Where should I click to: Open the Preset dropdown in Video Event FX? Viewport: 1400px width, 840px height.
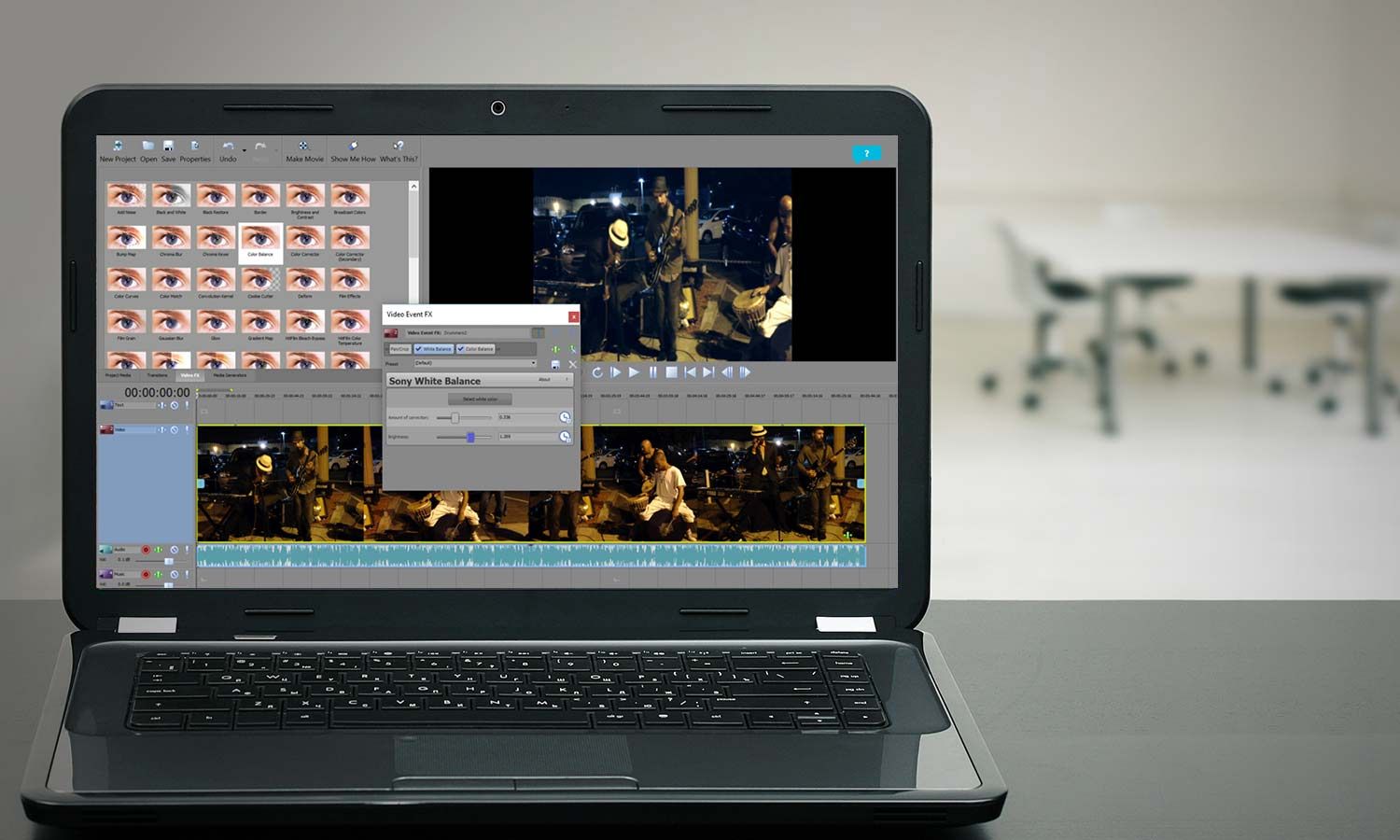click(475, 363)
